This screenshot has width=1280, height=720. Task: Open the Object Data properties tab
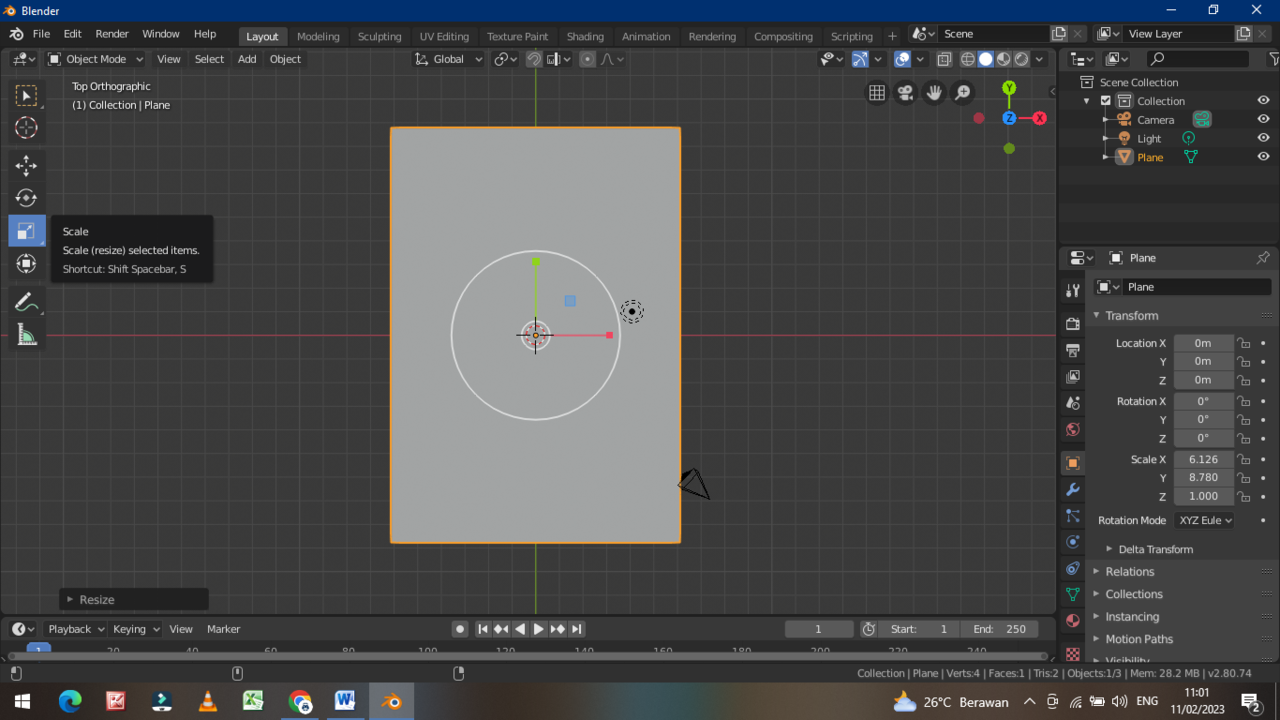1073,594
